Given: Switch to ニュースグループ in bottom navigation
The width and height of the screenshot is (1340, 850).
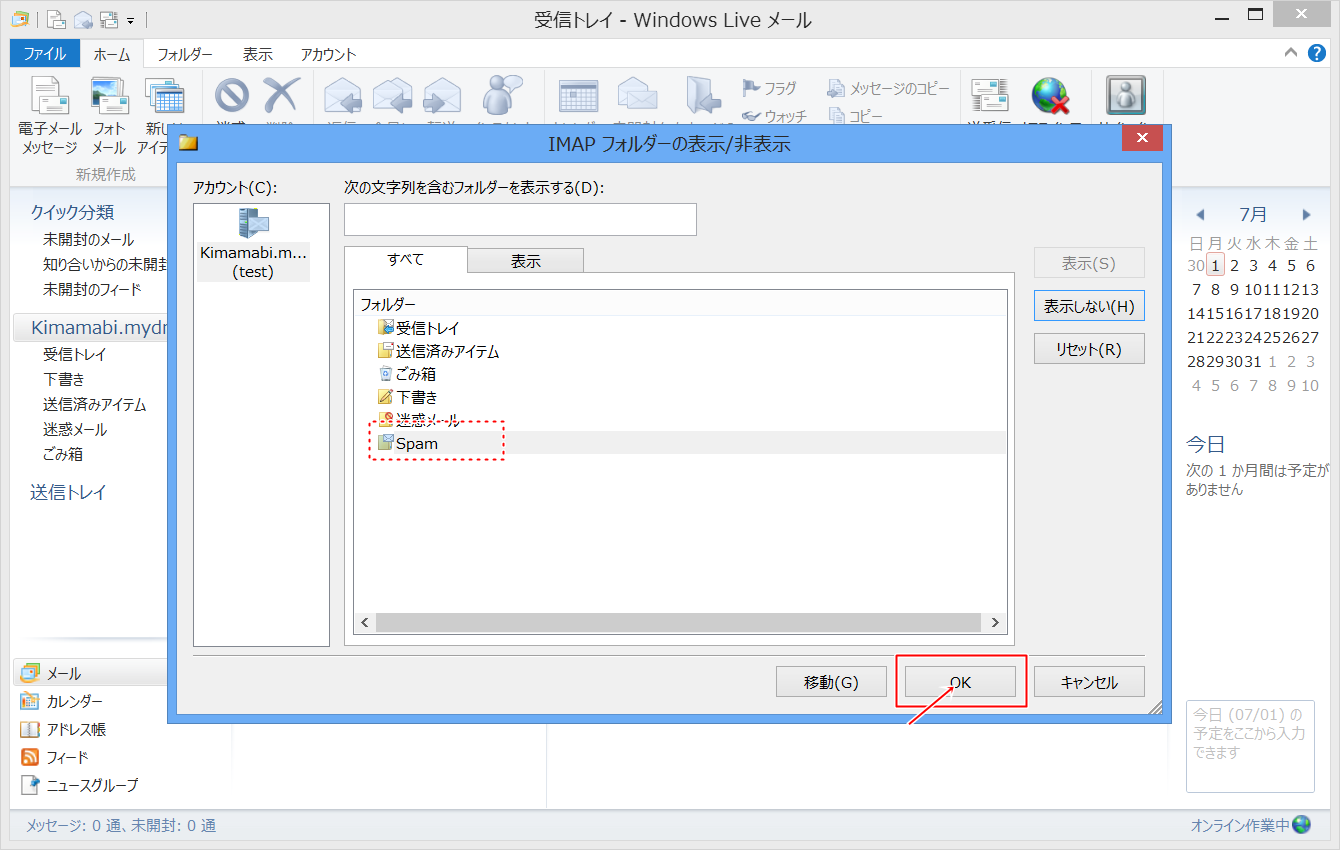Looking at the screenshot, I should point(80,785).
